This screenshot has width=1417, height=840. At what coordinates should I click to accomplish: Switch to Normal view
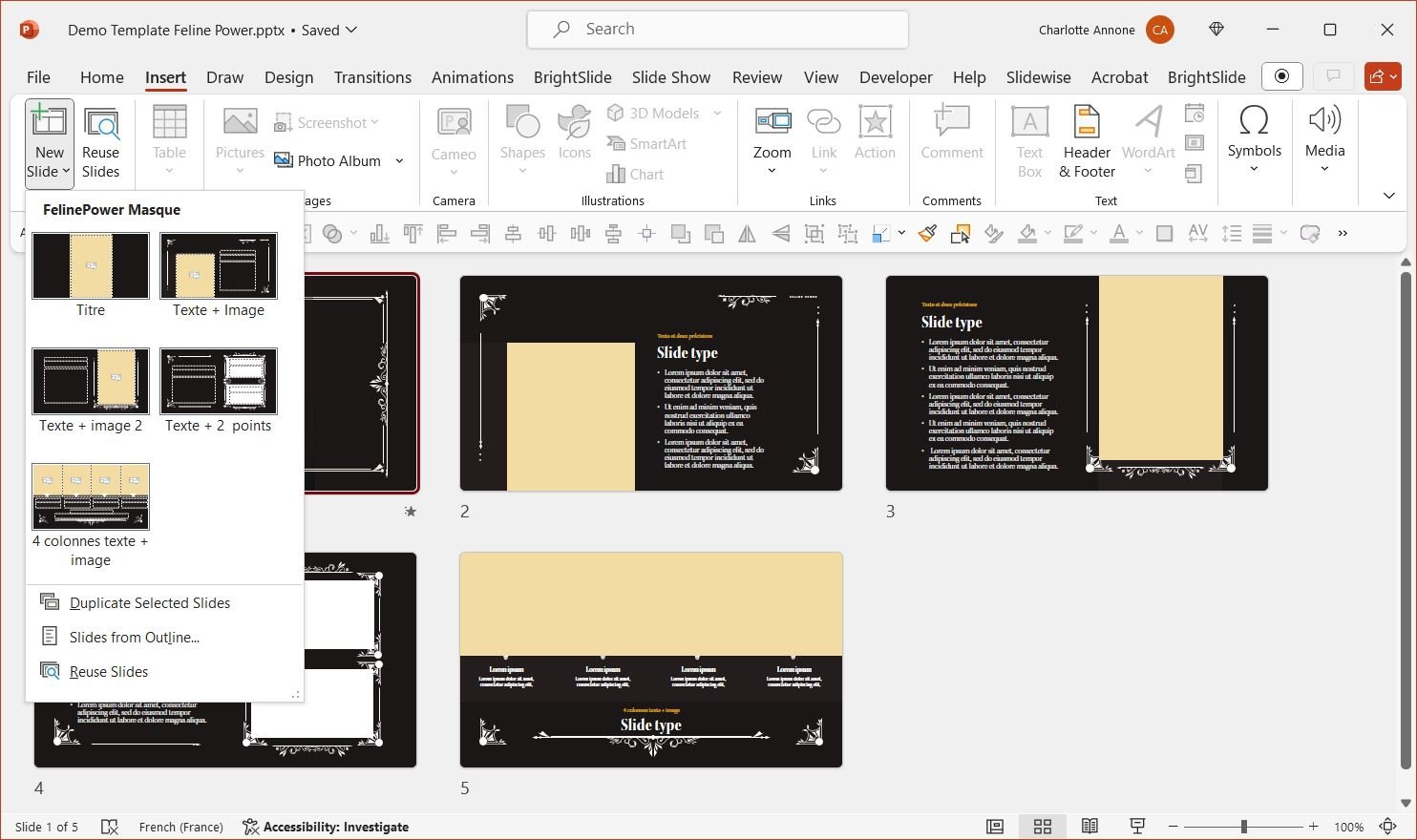pyautogui.click(x=995, y=827)
